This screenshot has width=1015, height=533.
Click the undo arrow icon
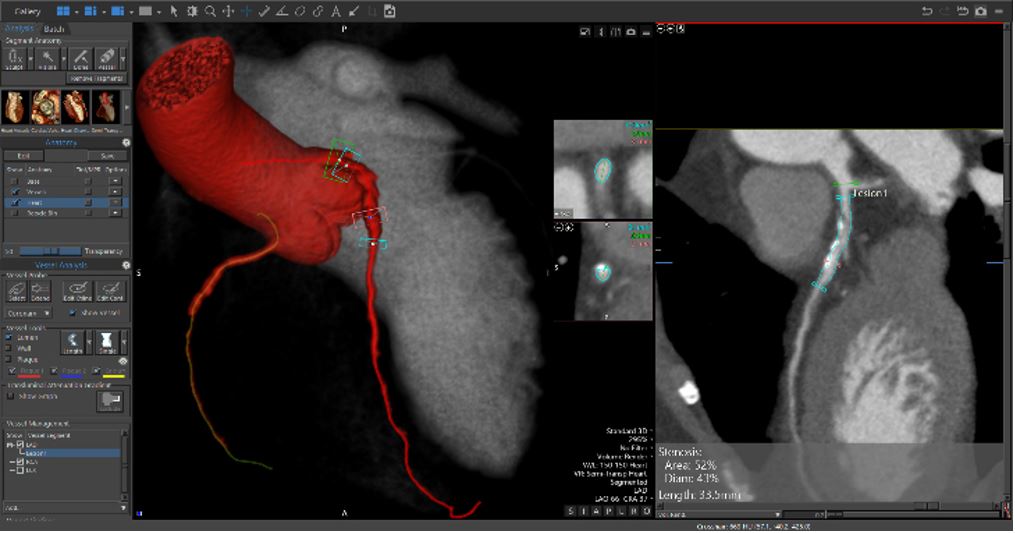[927, 11]
